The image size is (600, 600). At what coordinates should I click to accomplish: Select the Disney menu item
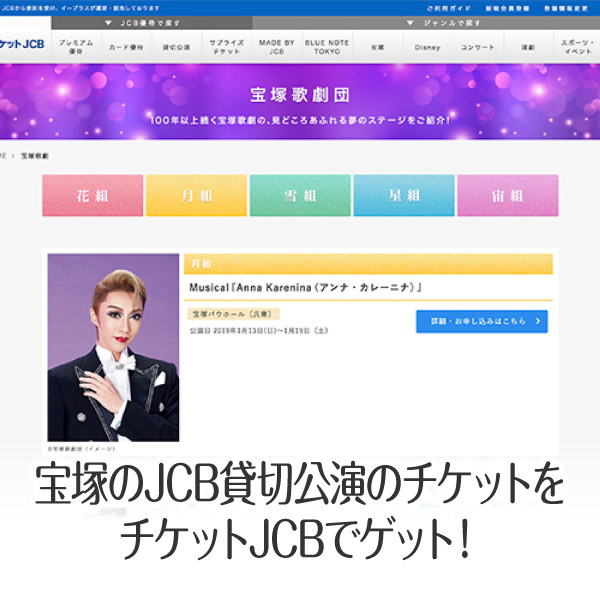427,47
